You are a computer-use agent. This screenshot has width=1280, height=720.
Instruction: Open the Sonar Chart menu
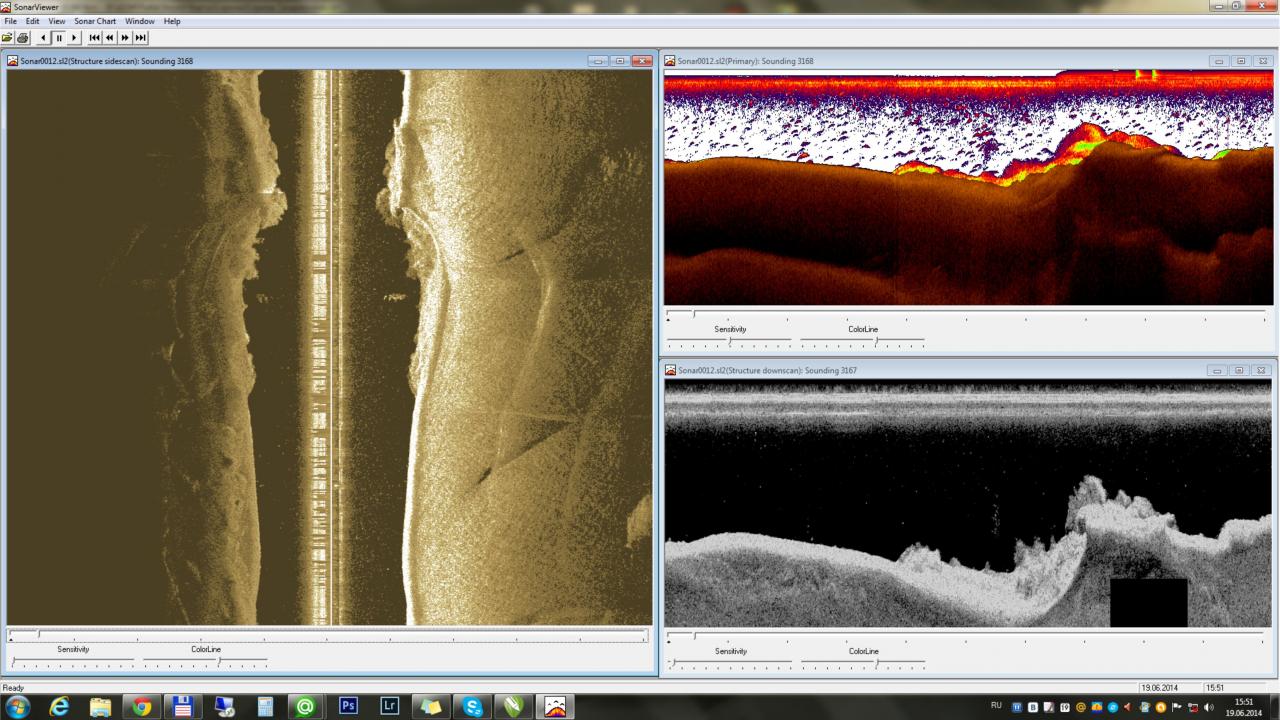click(95, 21)
